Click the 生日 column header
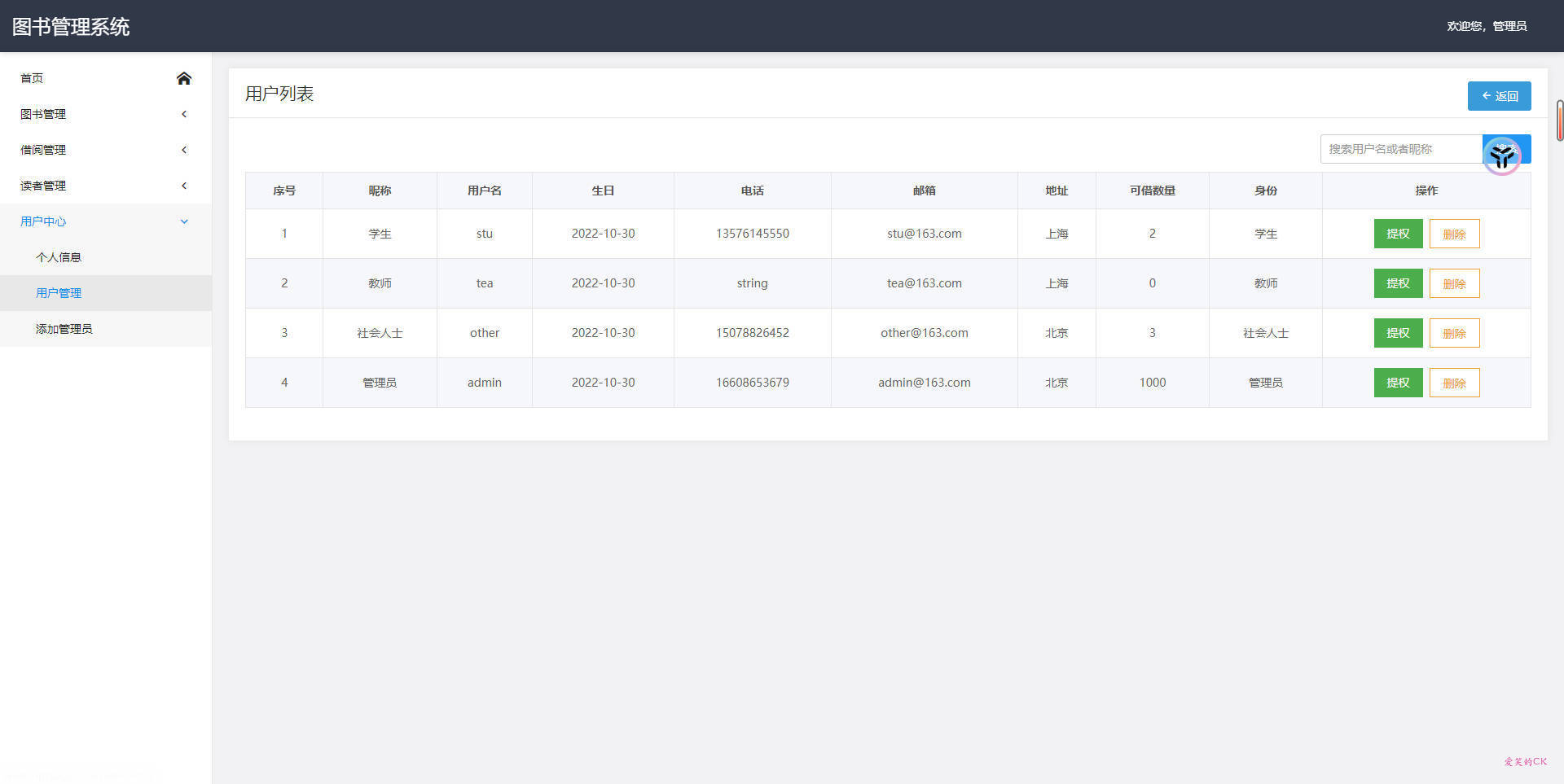Viewport: 1564px width, 784px height. coord(603,191)
